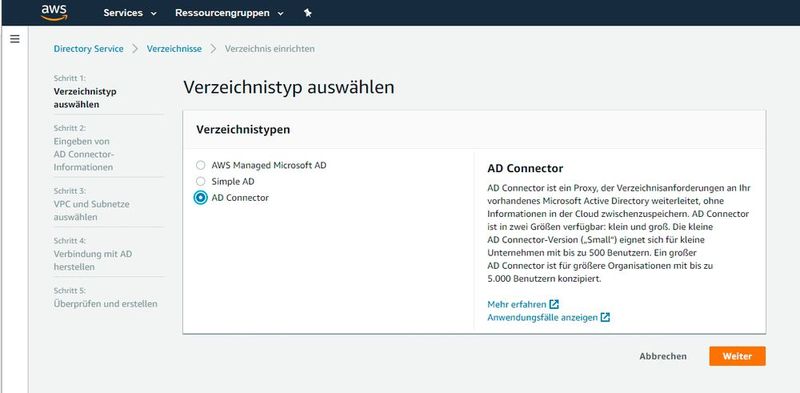Go to the Directory Service breadcrumb
The image size is (800, 393).
click(88, 48)
